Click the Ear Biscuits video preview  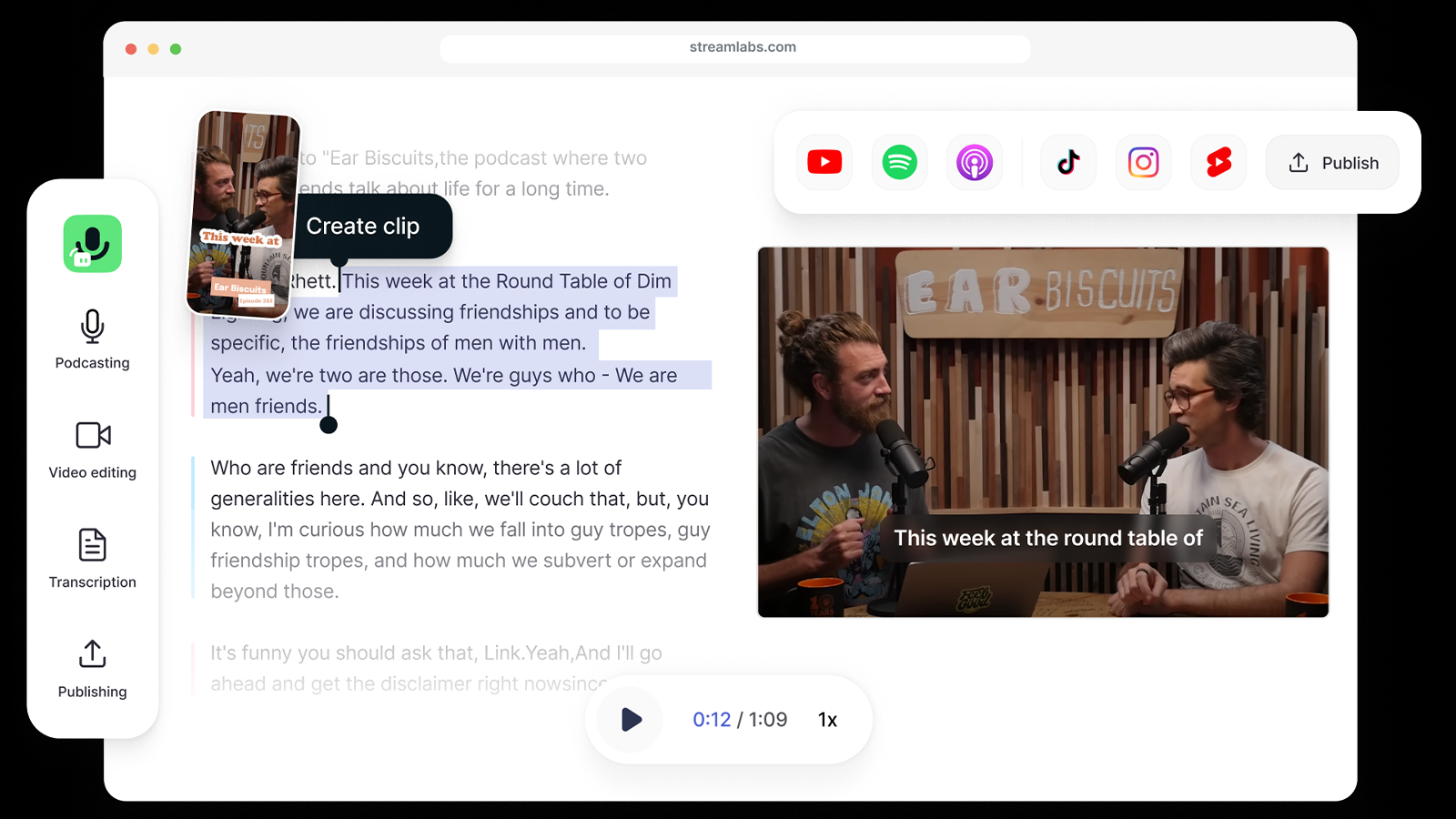pos(1043,432)
